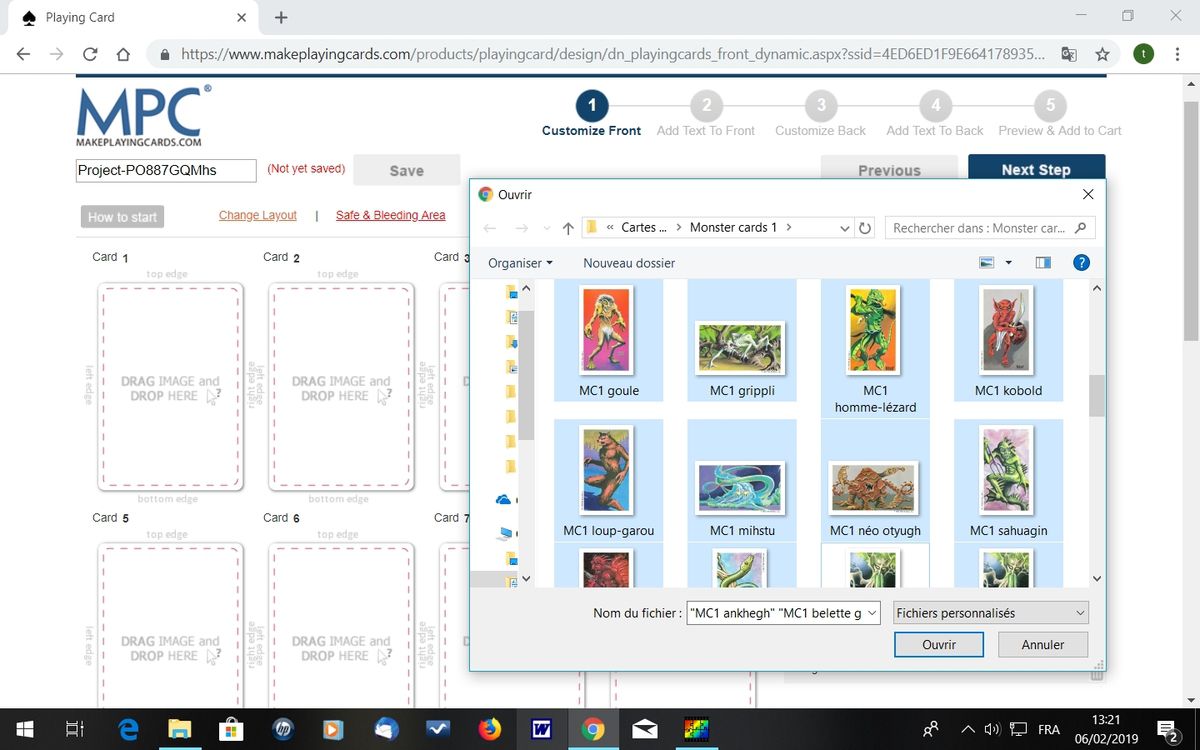This screenshot has height=750, width=1200.
Task: Open the Windows Start menu
Action: tap(25, 729)
